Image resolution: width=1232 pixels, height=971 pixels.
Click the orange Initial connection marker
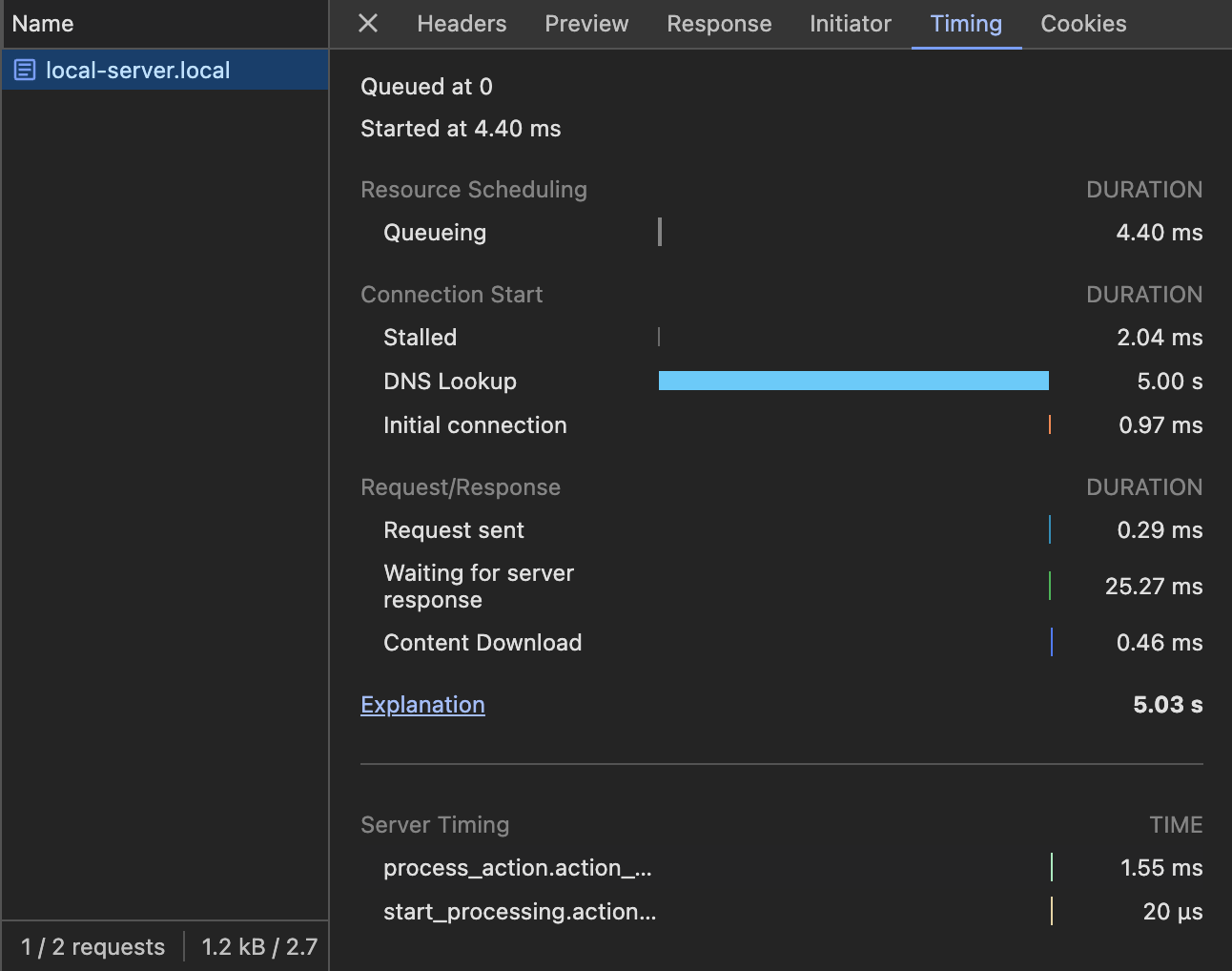[1049, 425]
